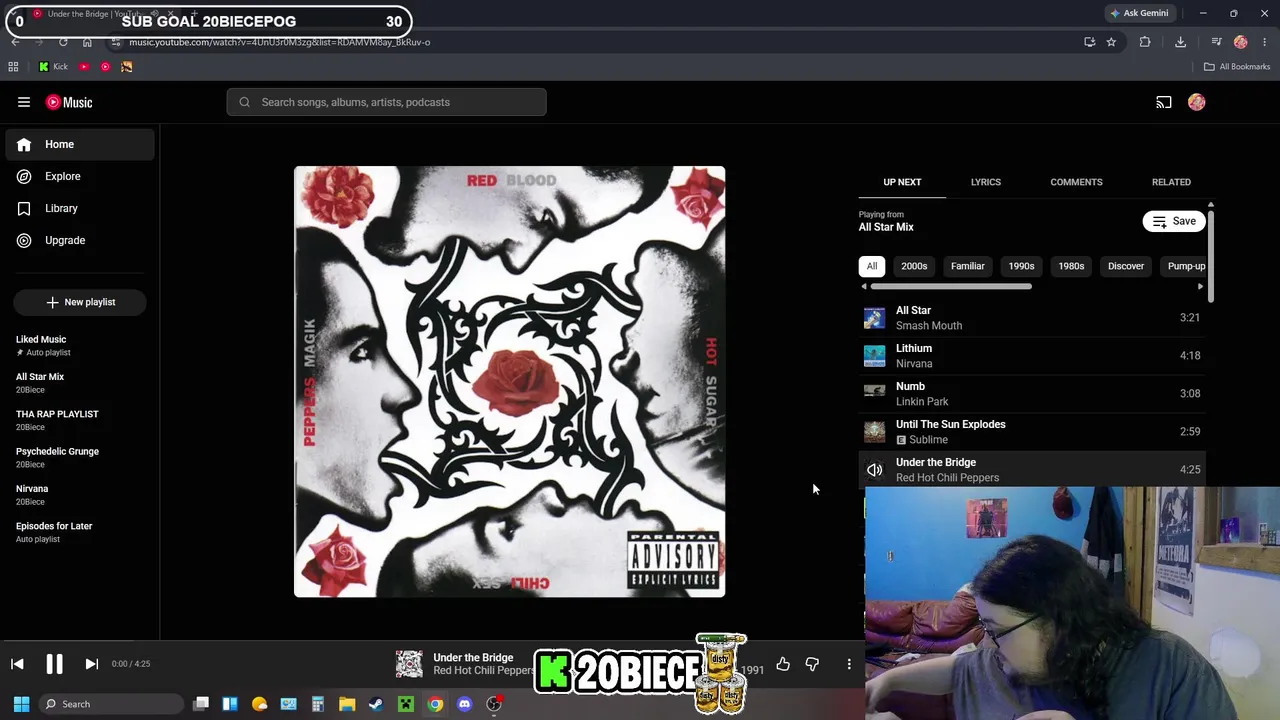Open the Nirvana playlist in sidebar
Viewport: 1280px width, 720px height.
(x=80, y=495)
